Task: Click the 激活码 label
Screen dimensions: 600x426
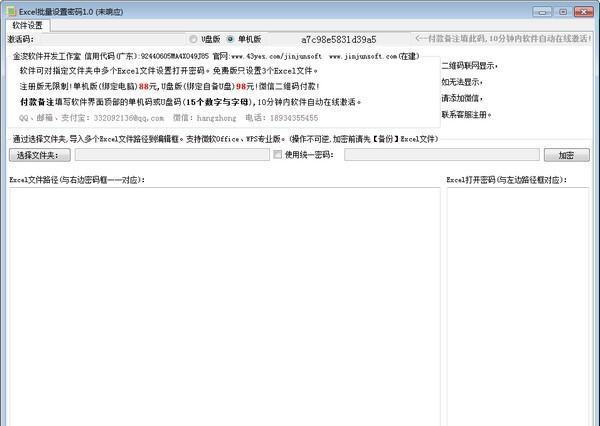Action: tap(21, 39)
